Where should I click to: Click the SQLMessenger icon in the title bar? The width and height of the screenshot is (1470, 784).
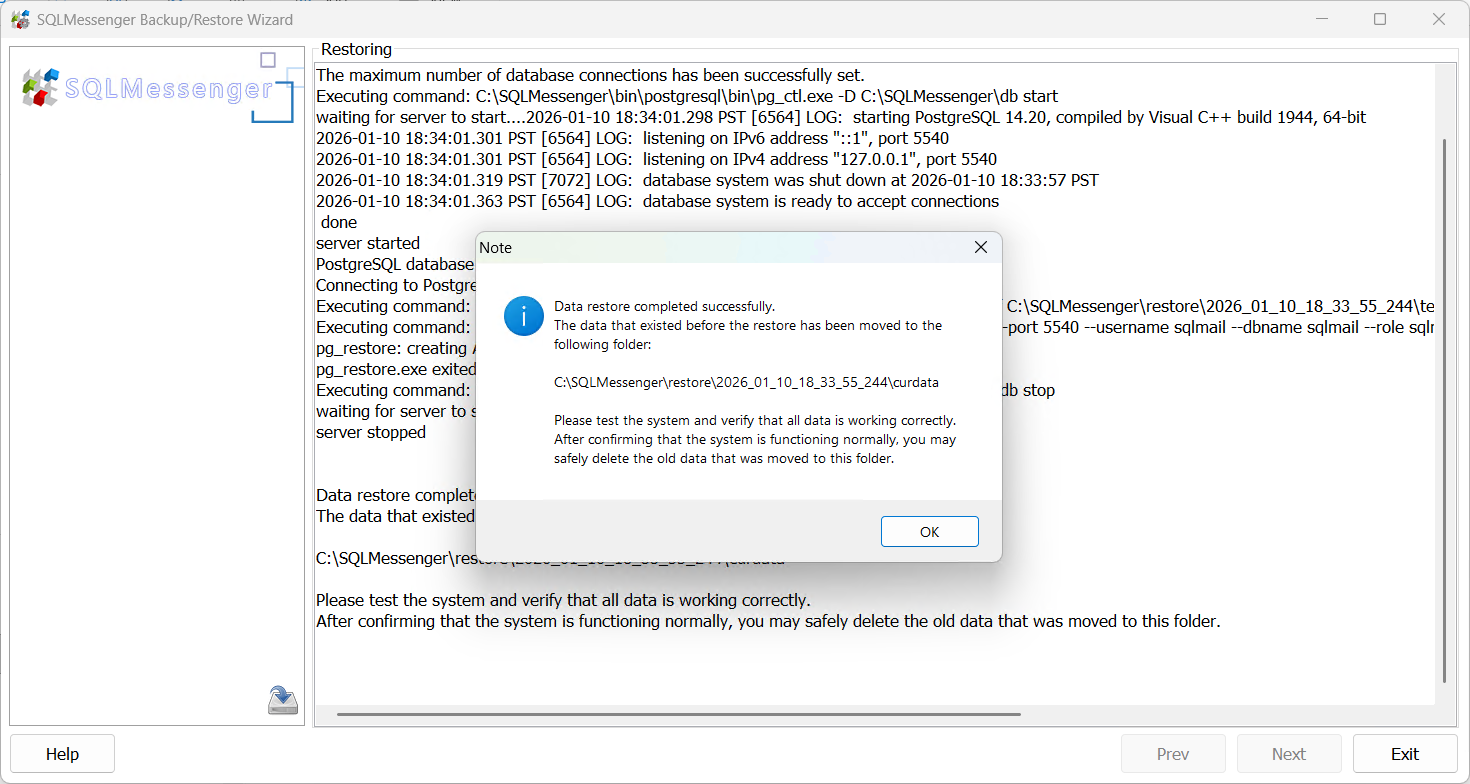pos(20,18)
